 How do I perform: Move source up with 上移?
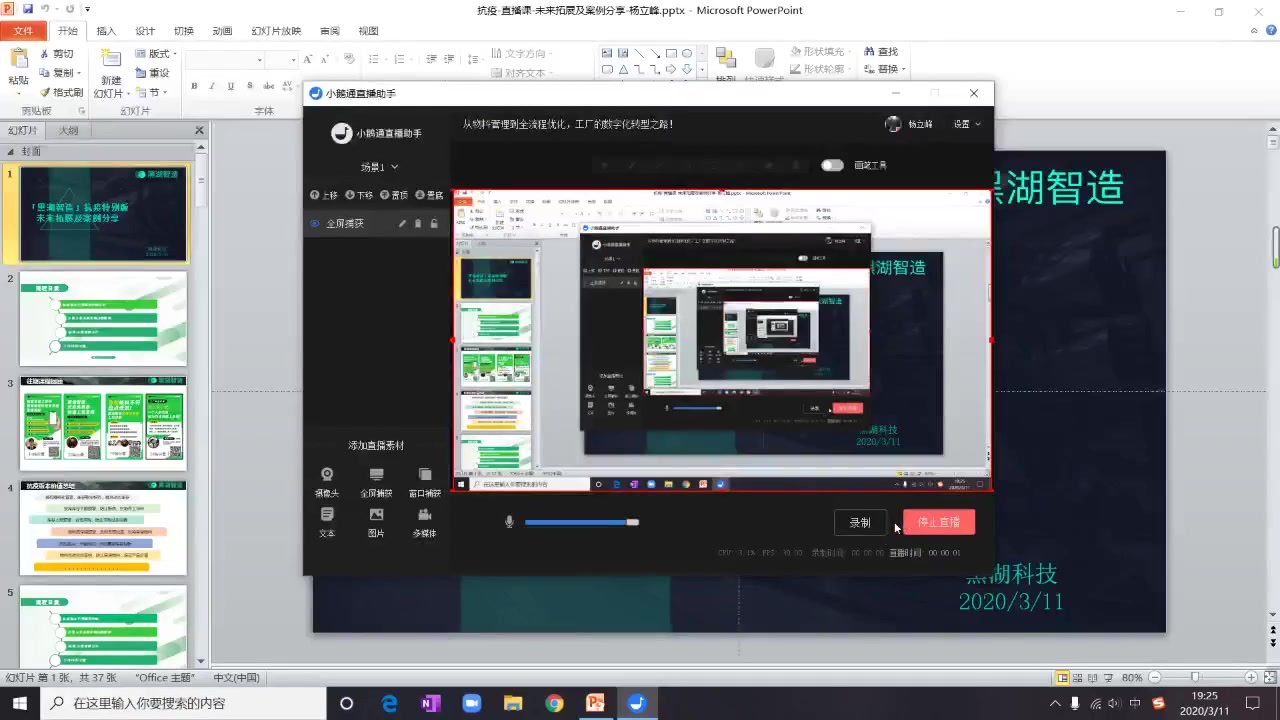pos(324,195)
